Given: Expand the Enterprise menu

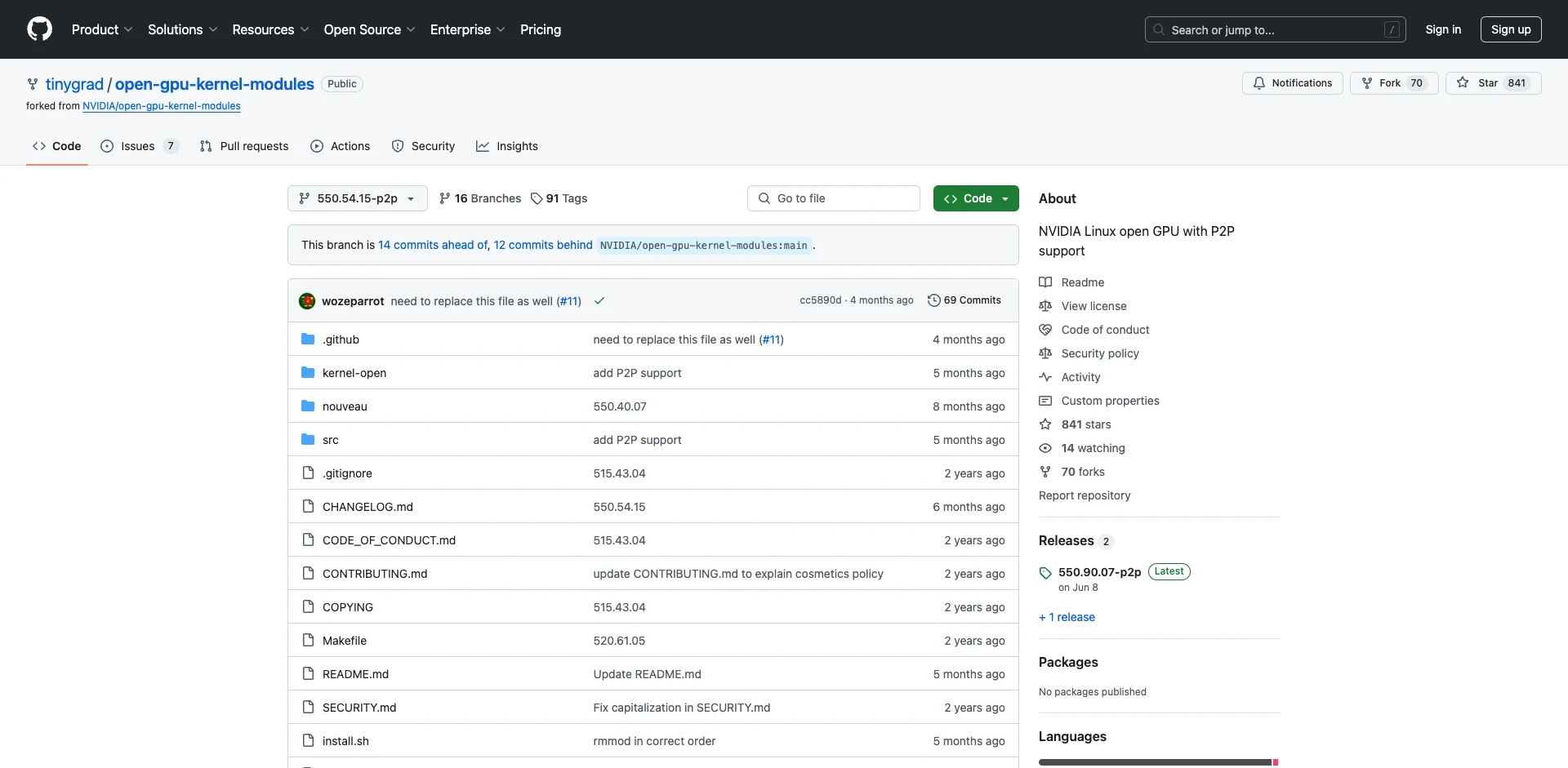Looking at the screenshot, I should tap(468, 29).
